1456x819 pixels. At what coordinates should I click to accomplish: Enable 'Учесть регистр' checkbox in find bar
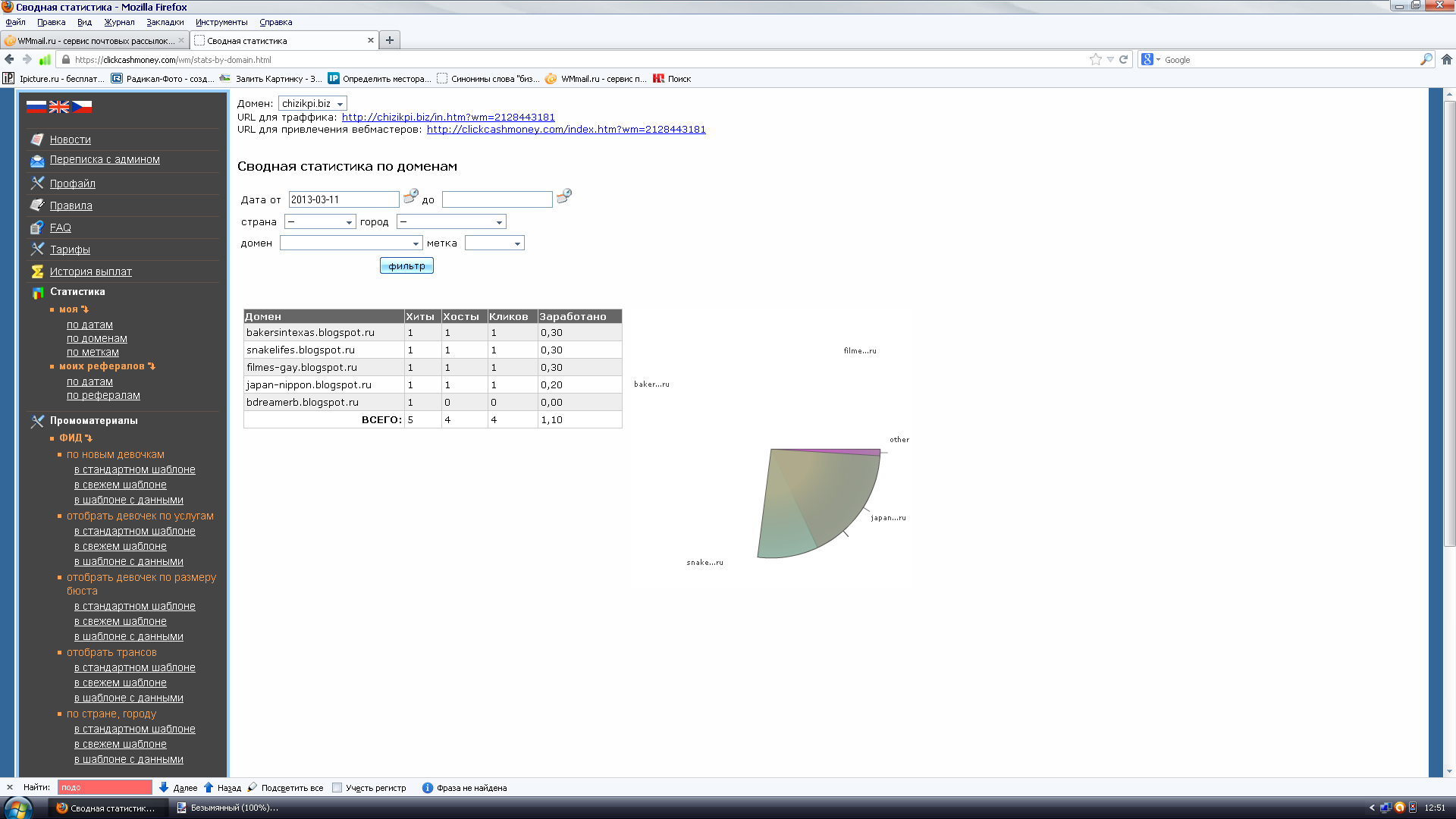[x=337, y=787]
